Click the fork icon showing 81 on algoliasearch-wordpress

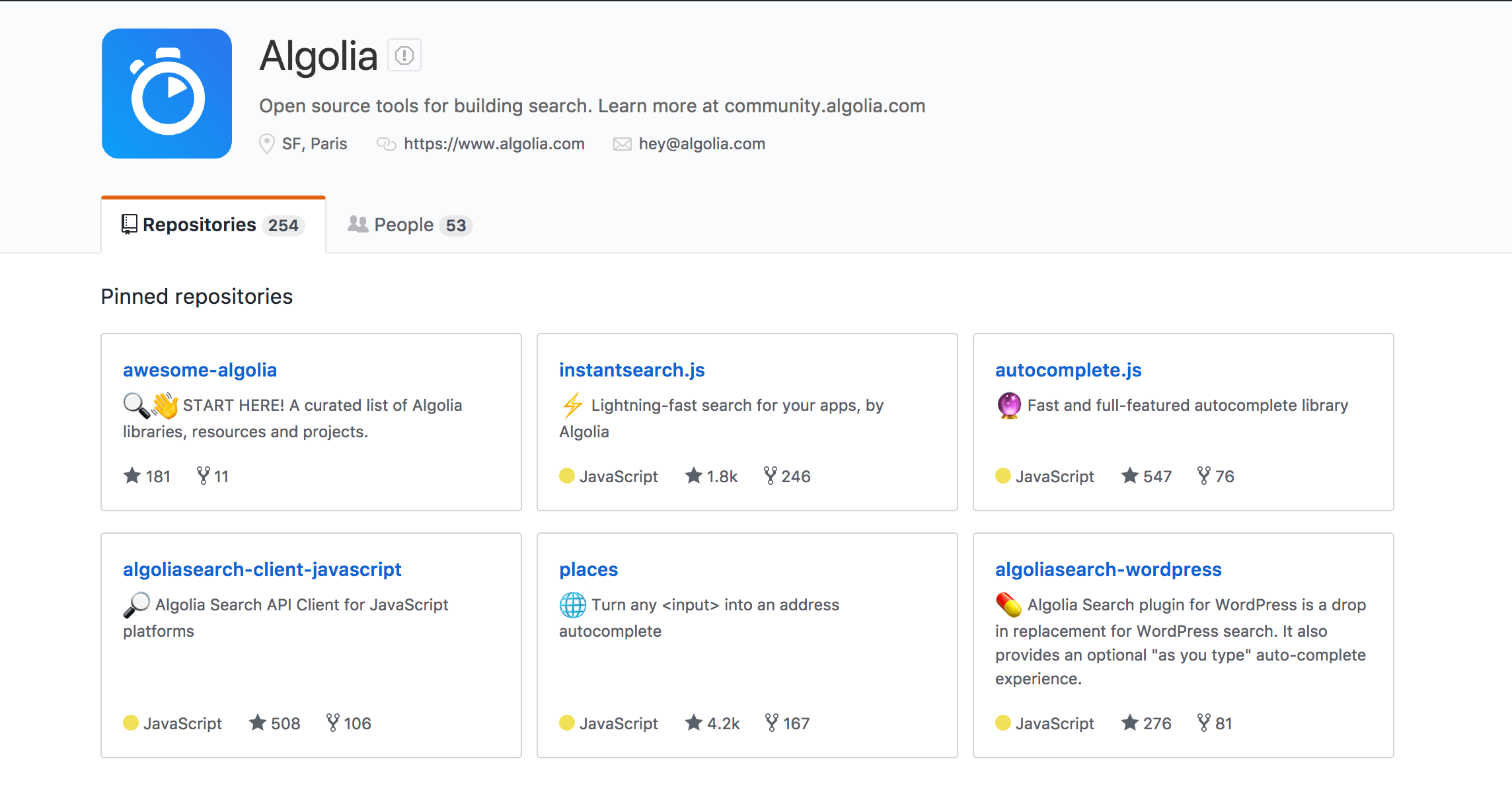click(1204, 722)
